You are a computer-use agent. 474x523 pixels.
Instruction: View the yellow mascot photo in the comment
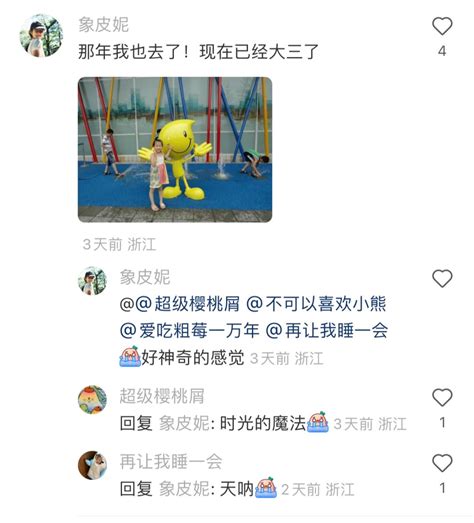pyautogui.click(x=175, y=149)
